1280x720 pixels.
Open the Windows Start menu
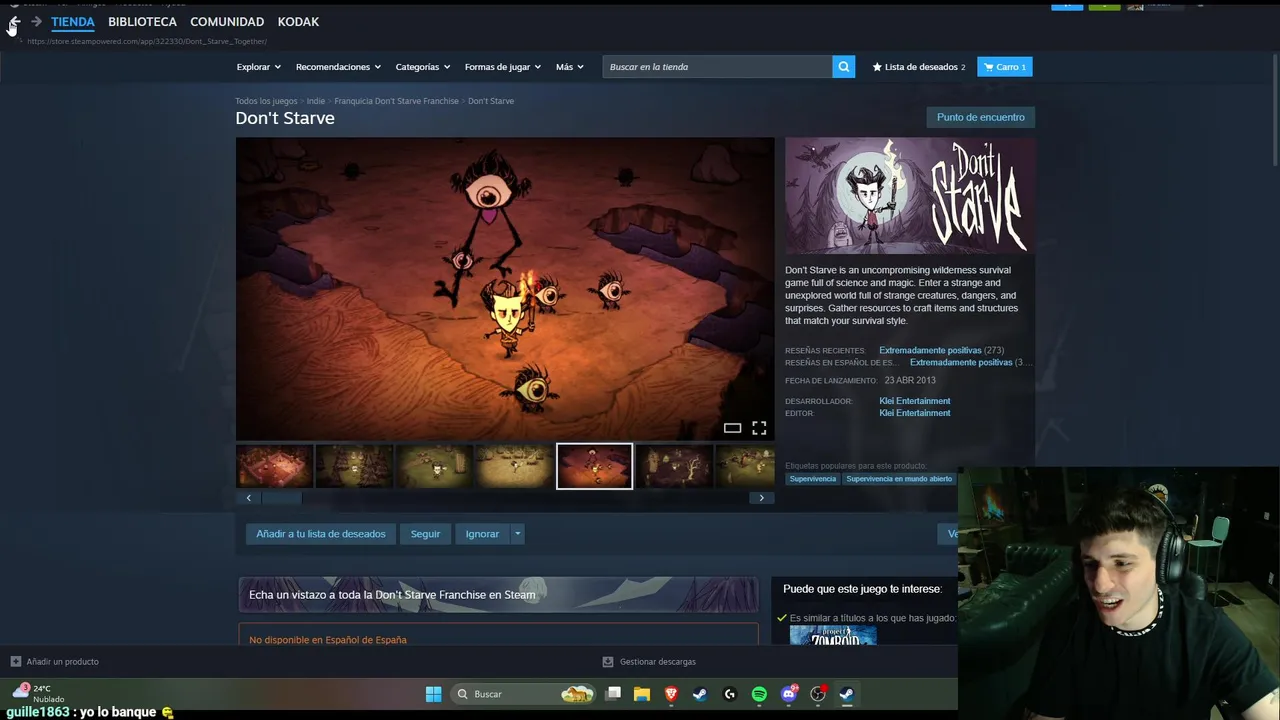click(x=433, y=694)
